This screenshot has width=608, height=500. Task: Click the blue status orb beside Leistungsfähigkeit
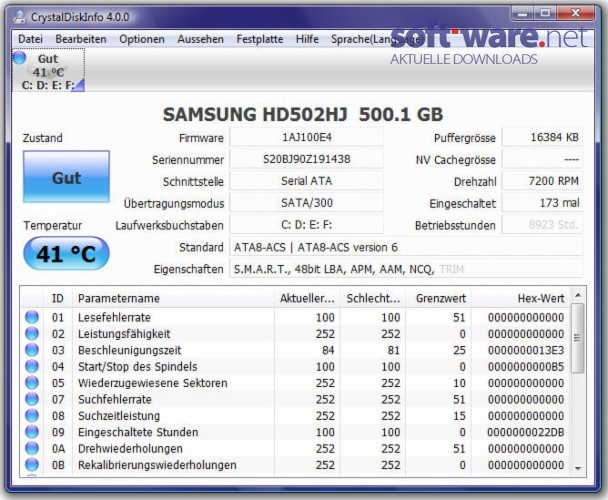pos(32,333)
